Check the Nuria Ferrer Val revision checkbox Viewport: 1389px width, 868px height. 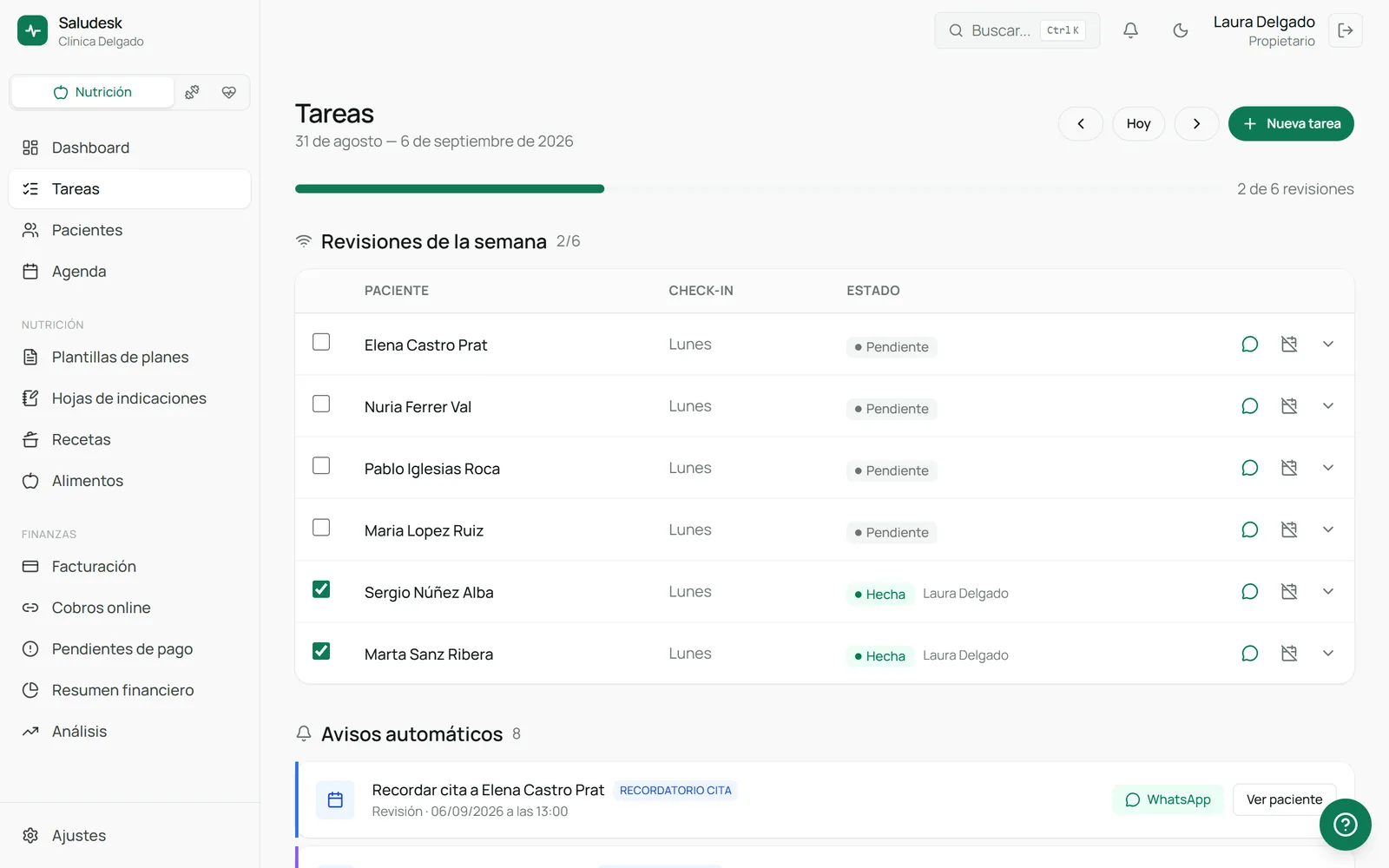pos(321,404)
